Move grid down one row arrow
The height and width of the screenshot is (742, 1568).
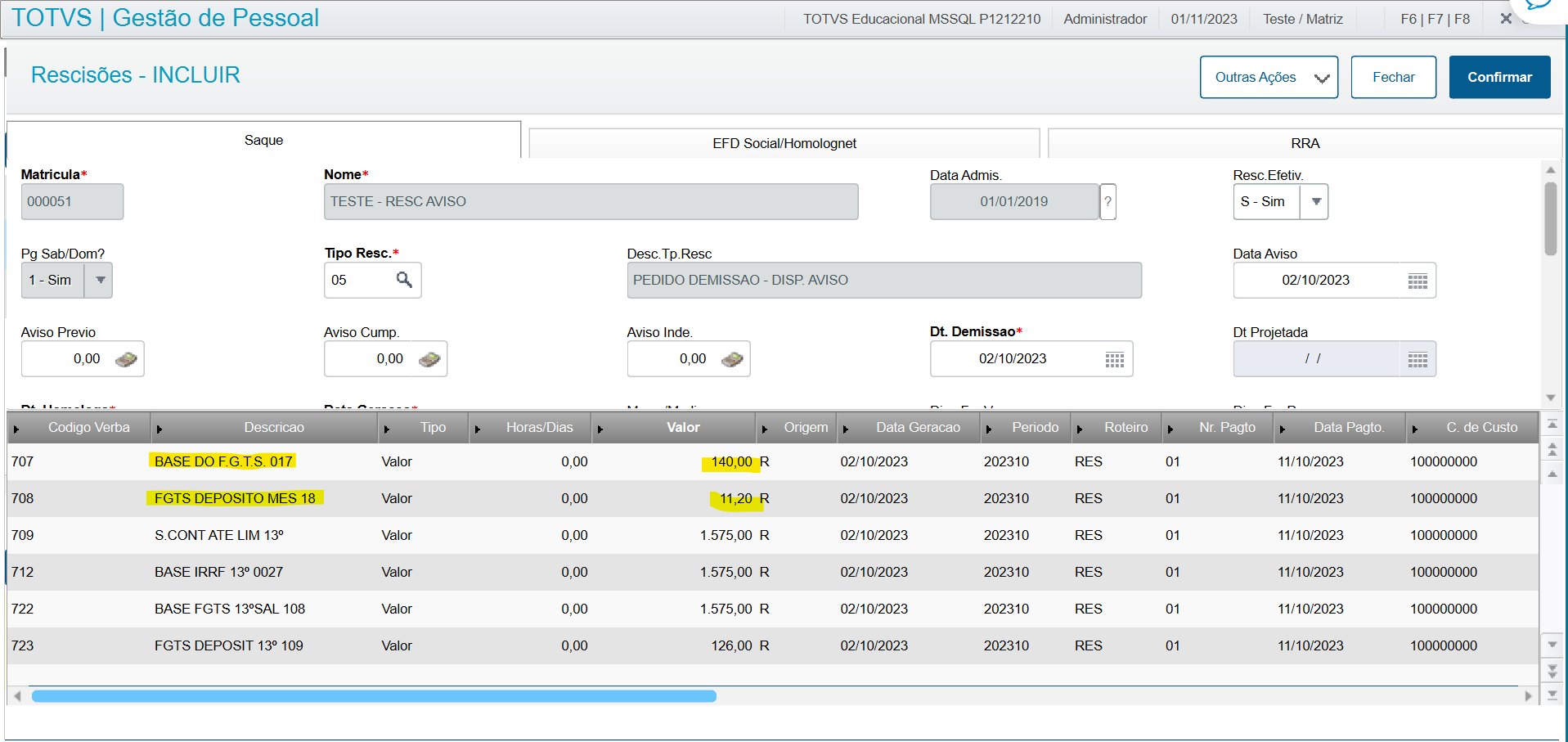[x=1552, y=645]
